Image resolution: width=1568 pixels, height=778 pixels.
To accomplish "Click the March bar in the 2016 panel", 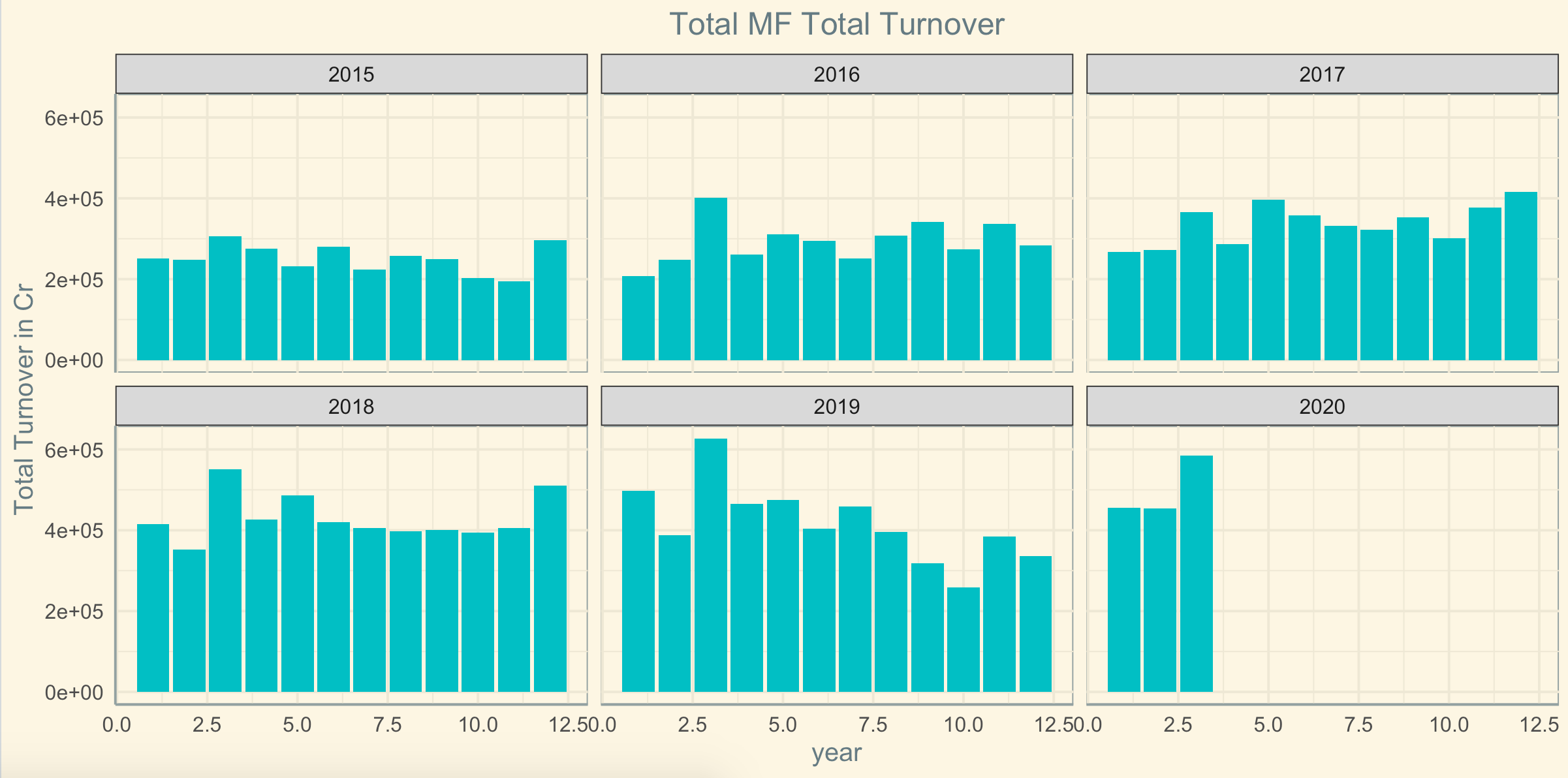I will coord(710,279).
